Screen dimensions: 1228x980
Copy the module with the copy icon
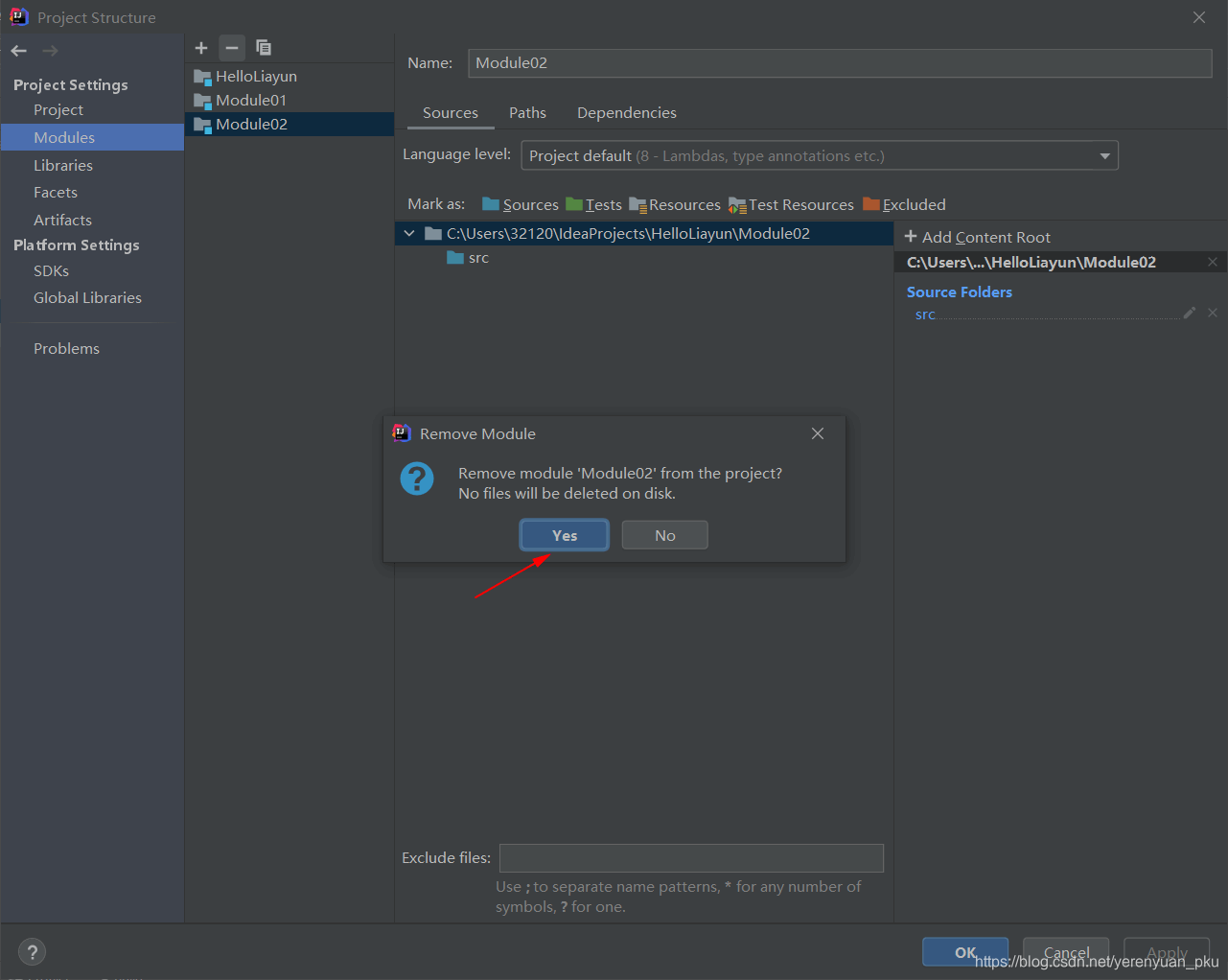[264, 48]
